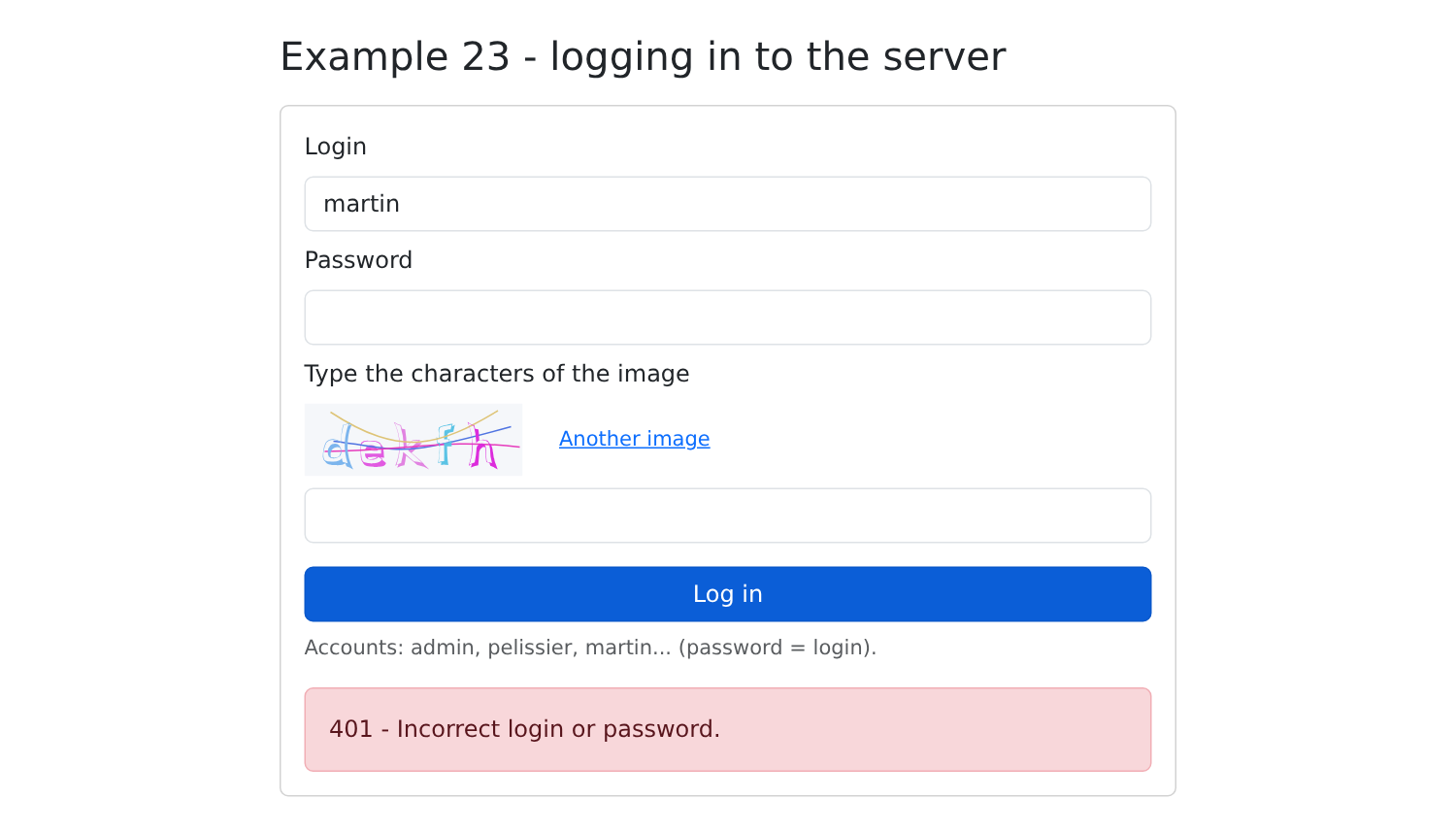
Task: Click the pink letter k in the captcha
Action: (412, 445)
